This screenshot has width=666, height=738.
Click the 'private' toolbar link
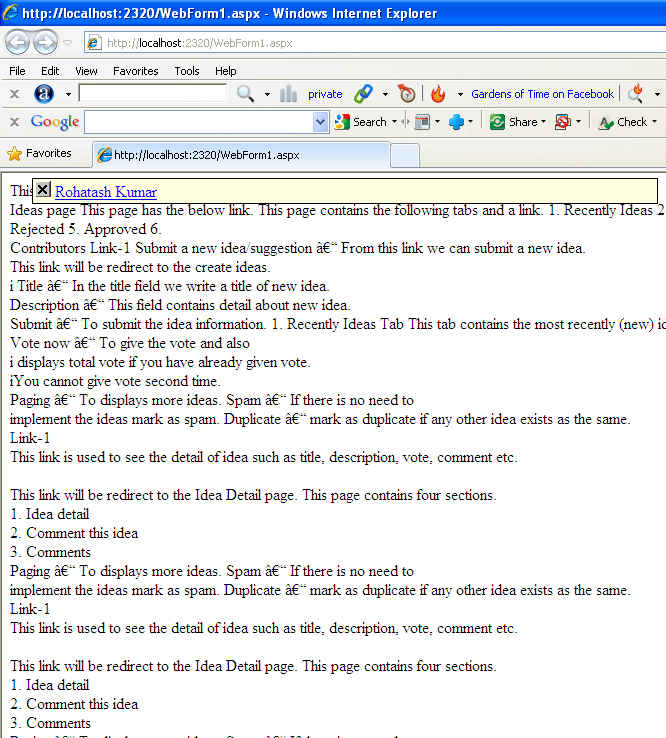(x=325, y=94)
